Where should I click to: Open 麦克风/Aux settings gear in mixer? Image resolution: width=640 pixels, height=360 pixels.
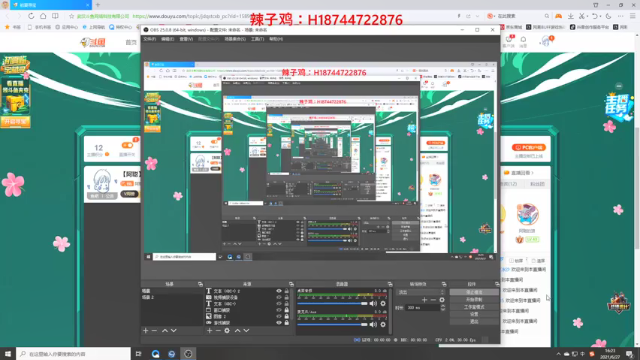coord(383,324)
